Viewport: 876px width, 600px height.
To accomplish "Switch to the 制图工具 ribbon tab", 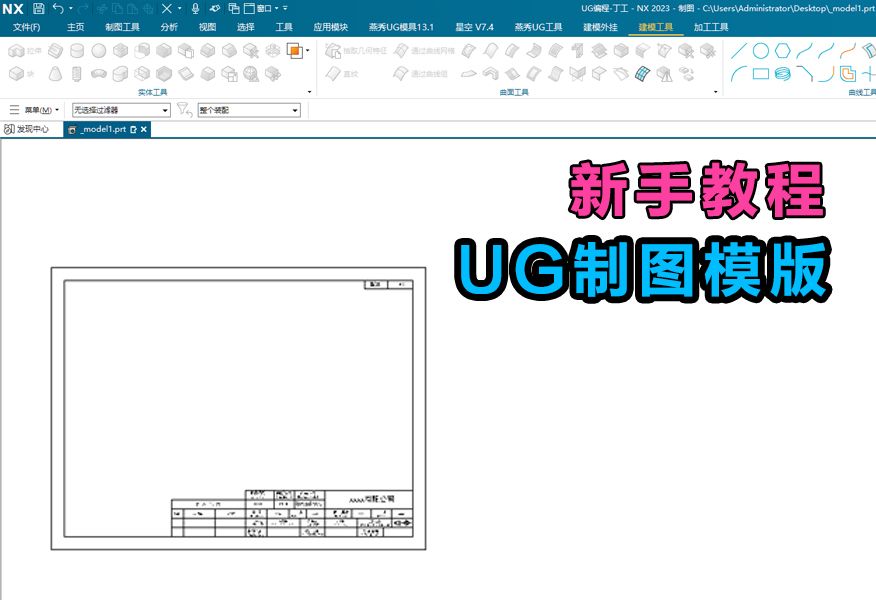I will 122,27.
